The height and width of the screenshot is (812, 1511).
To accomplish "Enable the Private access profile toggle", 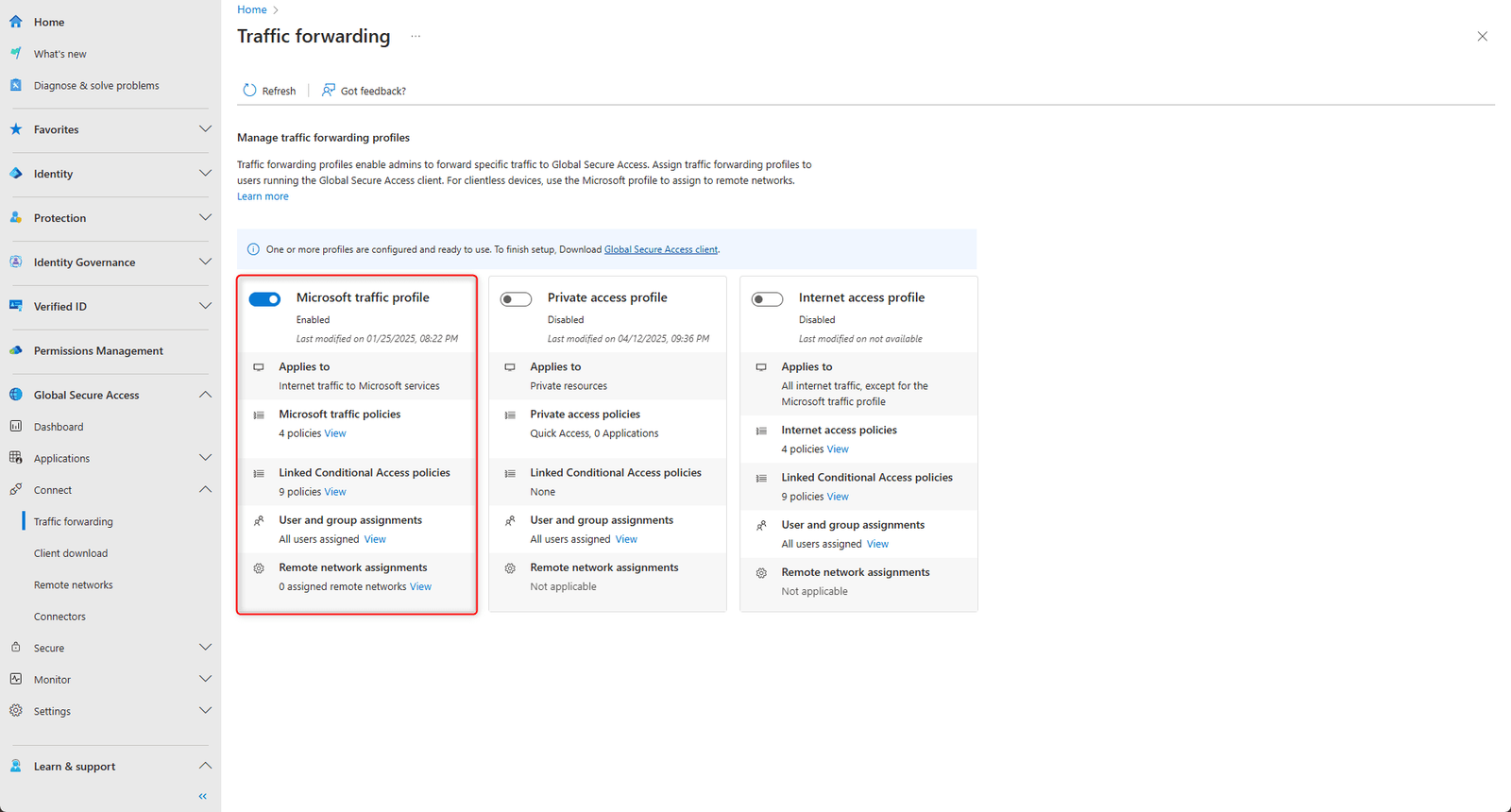I will (x=517, y=299).
